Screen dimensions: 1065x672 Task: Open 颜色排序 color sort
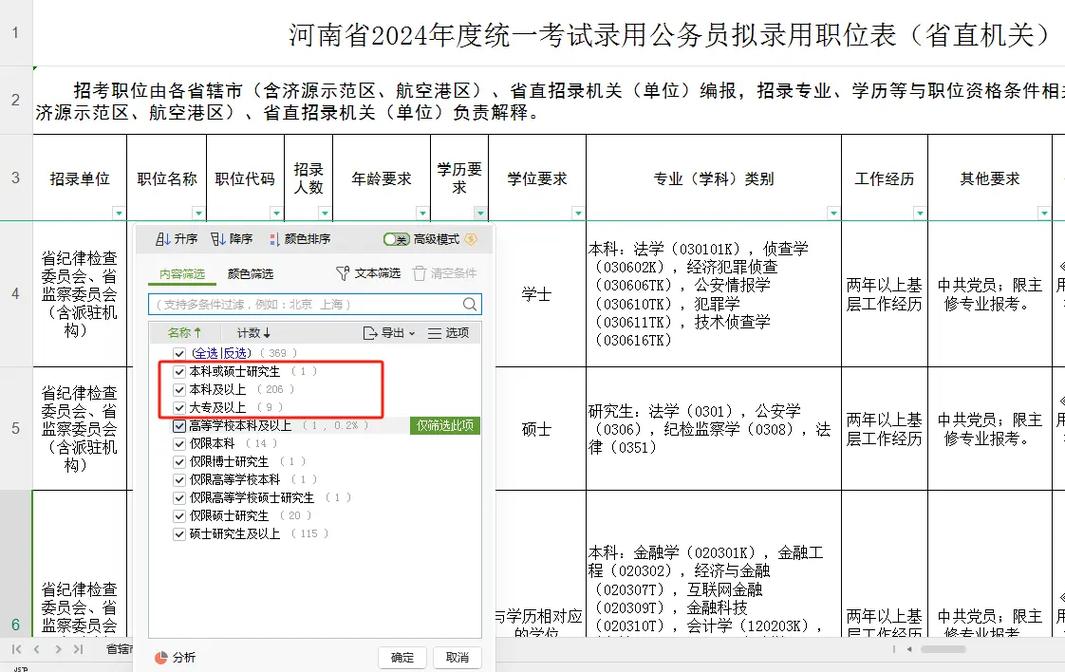[x=300, y=239]
